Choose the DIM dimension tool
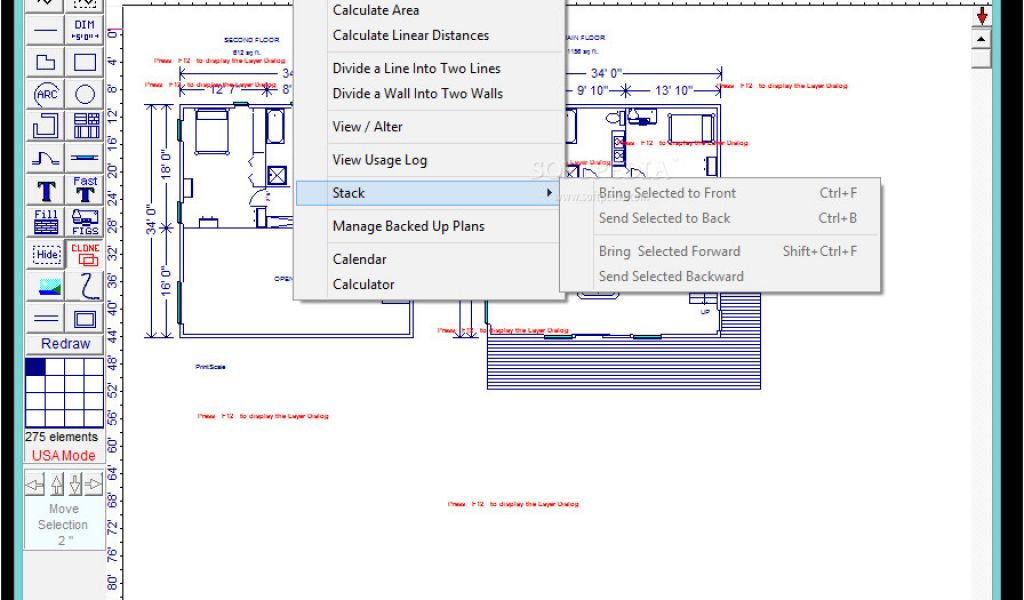 click(x=85, y=29)
